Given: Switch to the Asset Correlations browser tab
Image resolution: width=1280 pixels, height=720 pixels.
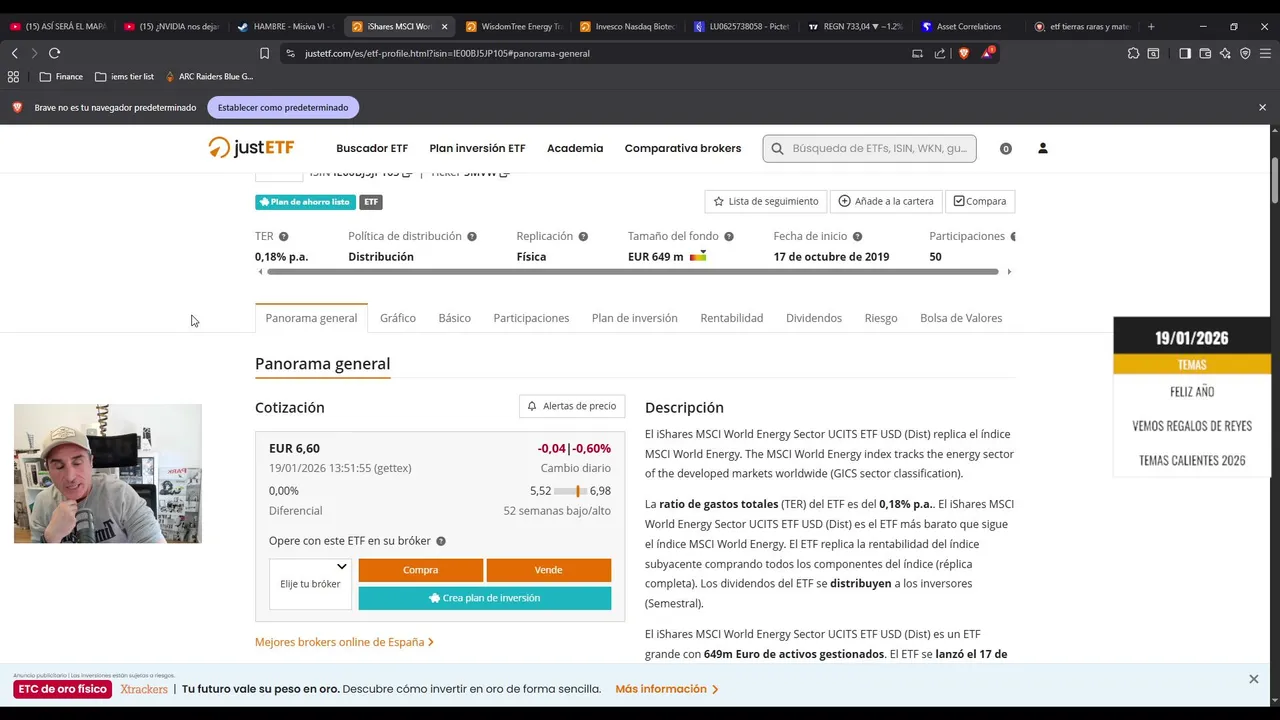Looking at the screenshot, I should 961,26.
